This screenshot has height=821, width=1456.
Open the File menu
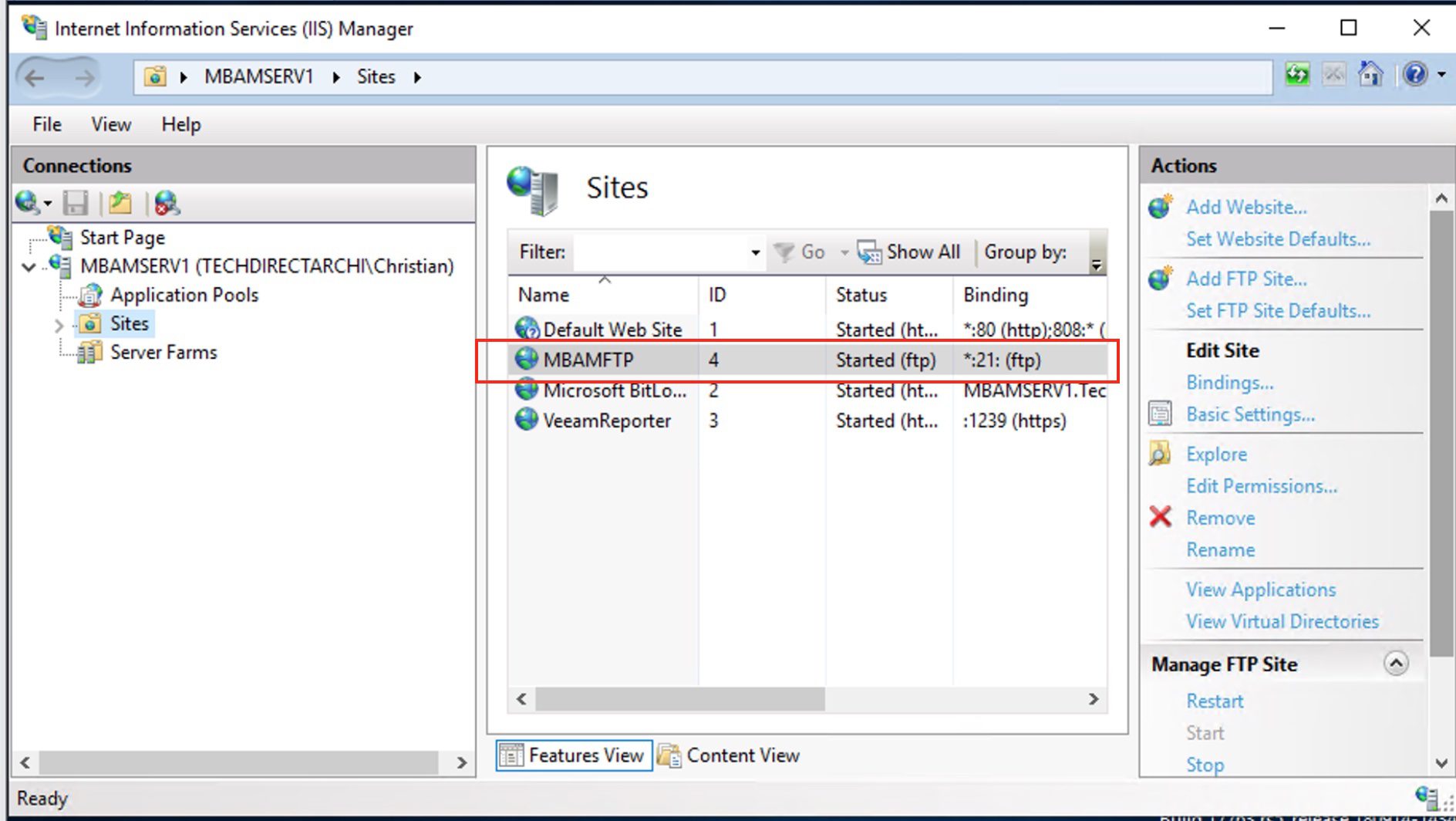(47, 124)
